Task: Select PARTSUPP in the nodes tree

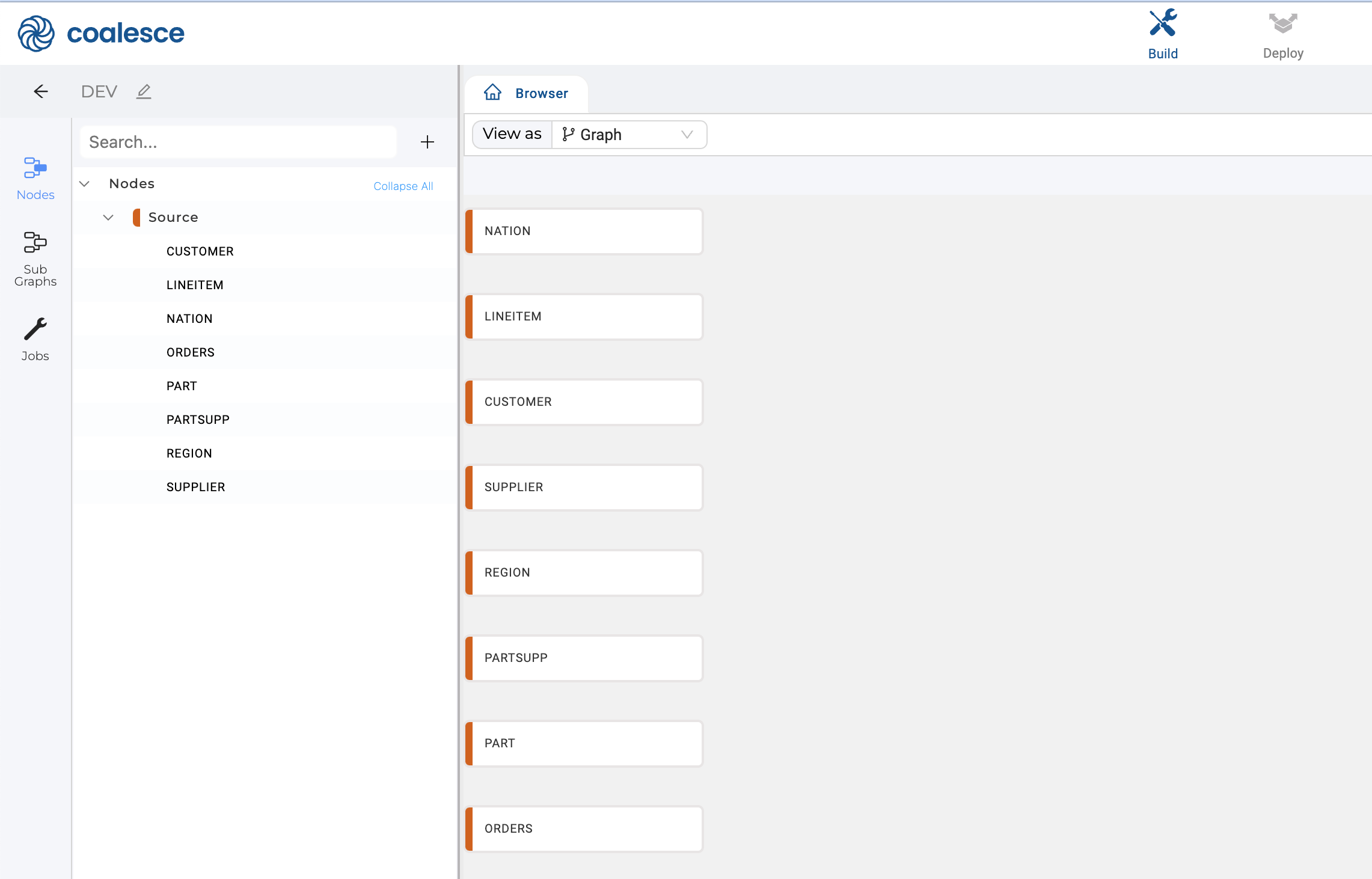Action: click(x=198, y=420)
